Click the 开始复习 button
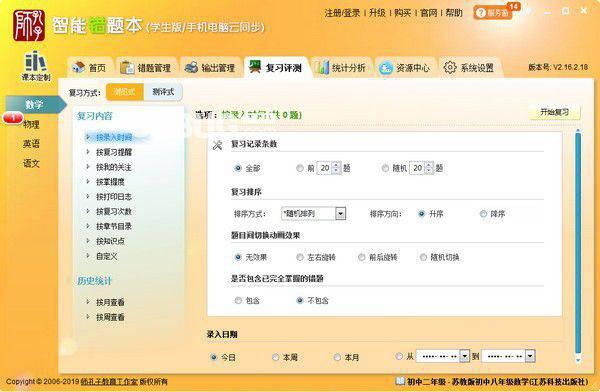600x392 pixels. click(x=554, y=112)
